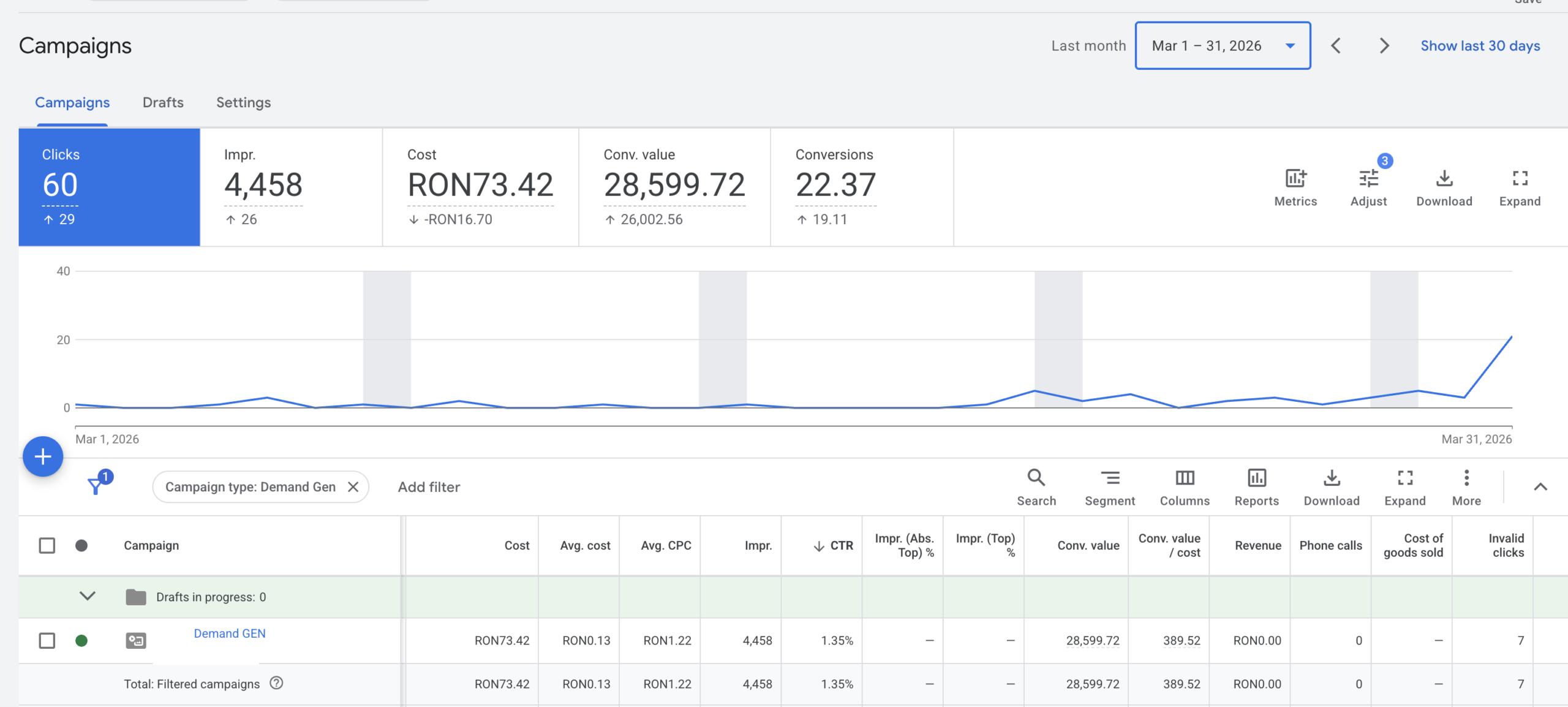The width and height of the screenshot is (1568, 707).
Task: Switch to the Settings tab
Action: tap(243, 102)
